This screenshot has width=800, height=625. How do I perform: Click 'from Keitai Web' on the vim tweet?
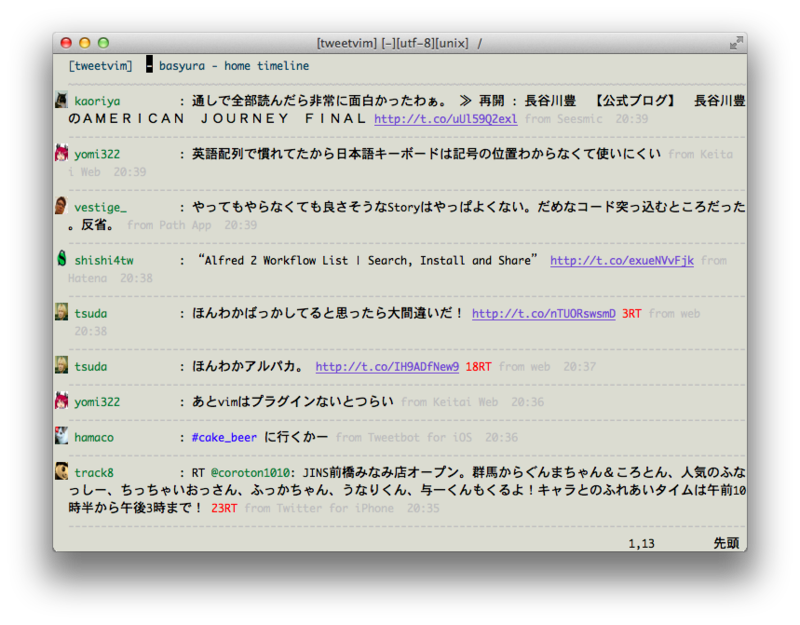click(x=449, y=402)
